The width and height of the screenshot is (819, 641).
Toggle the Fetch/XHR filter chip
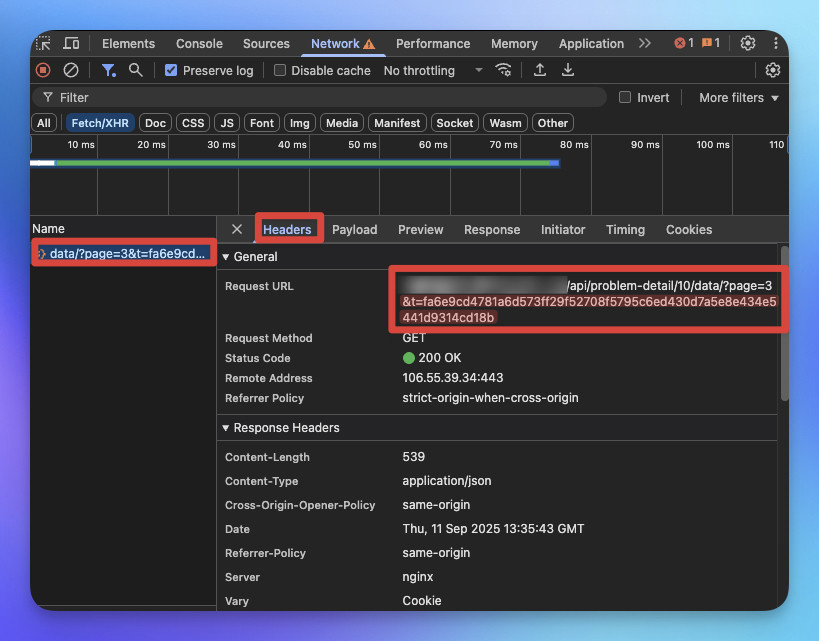pyautogui.click(x=100, y=123)
